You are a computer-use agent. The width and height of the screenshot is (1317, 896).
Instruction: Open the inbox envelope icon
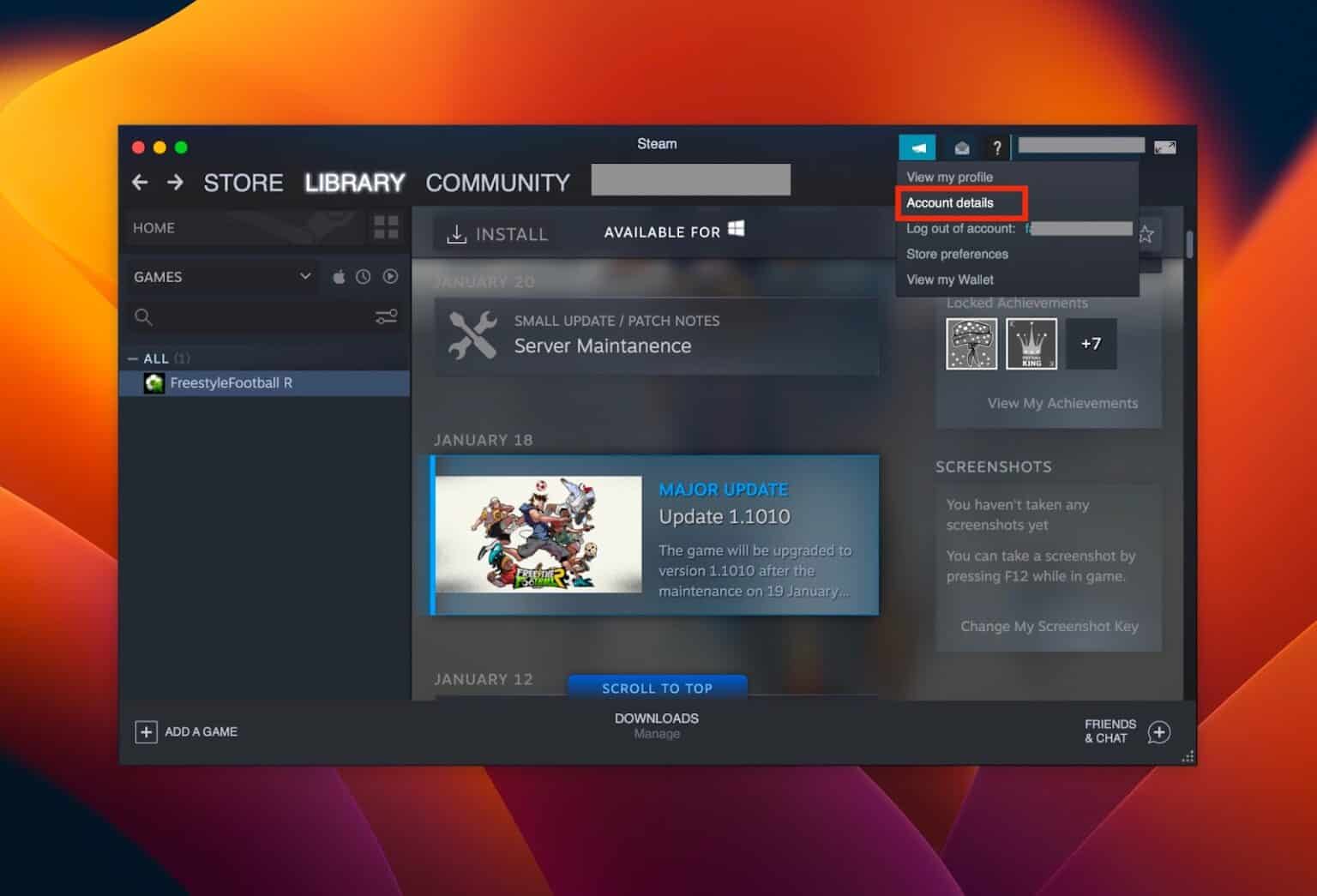(x=962, y=147)
